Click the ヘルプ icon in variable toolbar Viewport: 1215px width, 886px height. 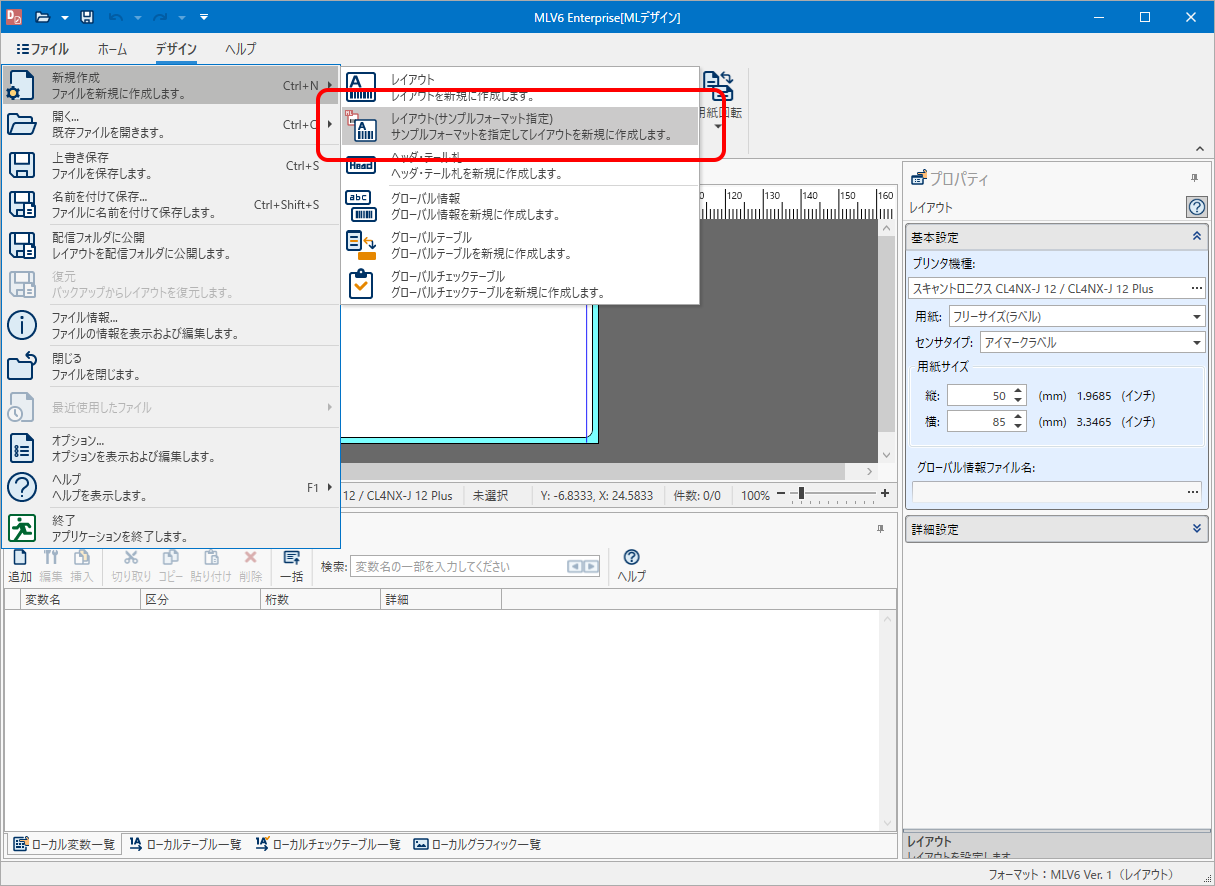pyautogui.click(x=631, y=558)
